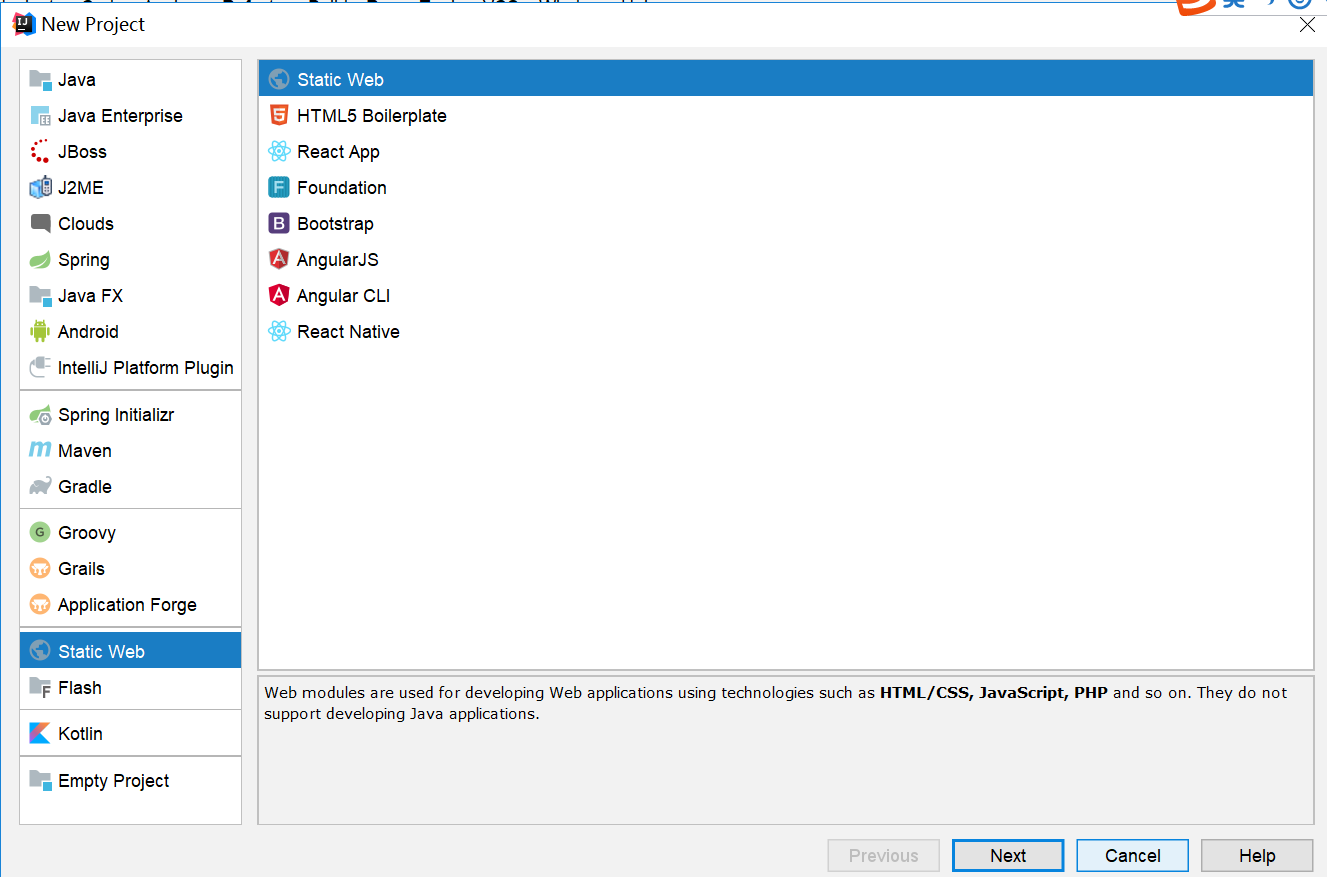Click the disabled Previous button
Image resolution: width=1327 pixels, height=877 pixels.
point(884,856)
